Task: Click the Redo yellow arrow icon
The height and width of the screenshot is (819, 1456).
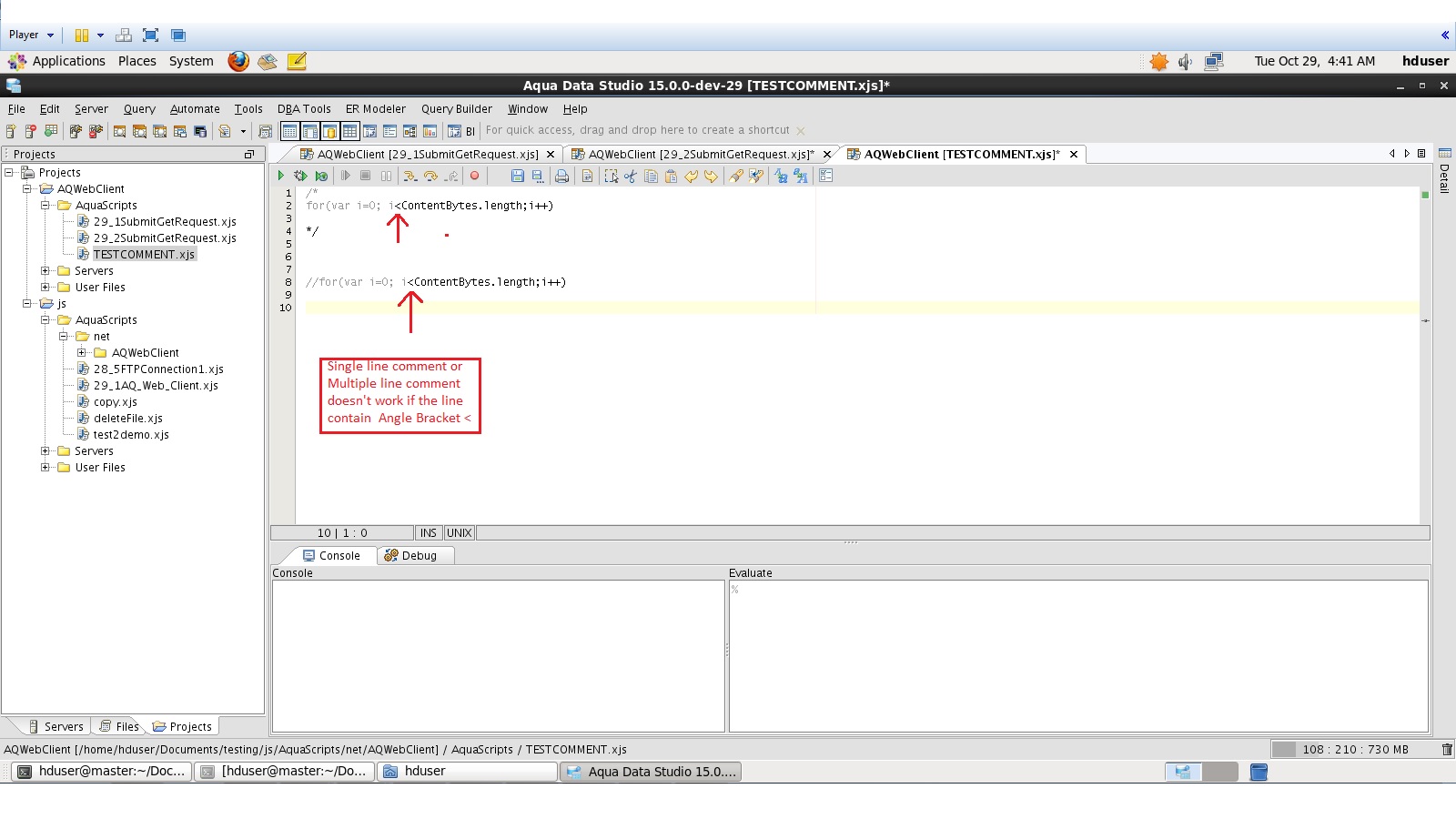Action: pos(711,176)
